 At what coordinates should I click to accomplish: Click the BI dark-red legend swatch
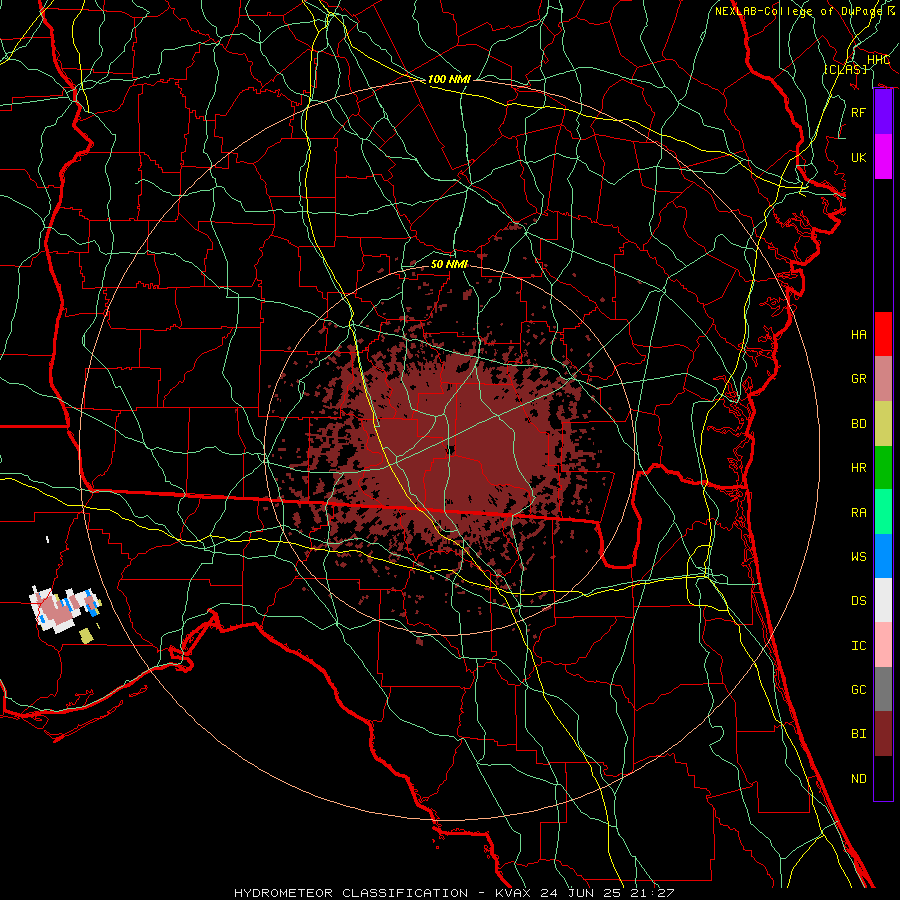883,734
